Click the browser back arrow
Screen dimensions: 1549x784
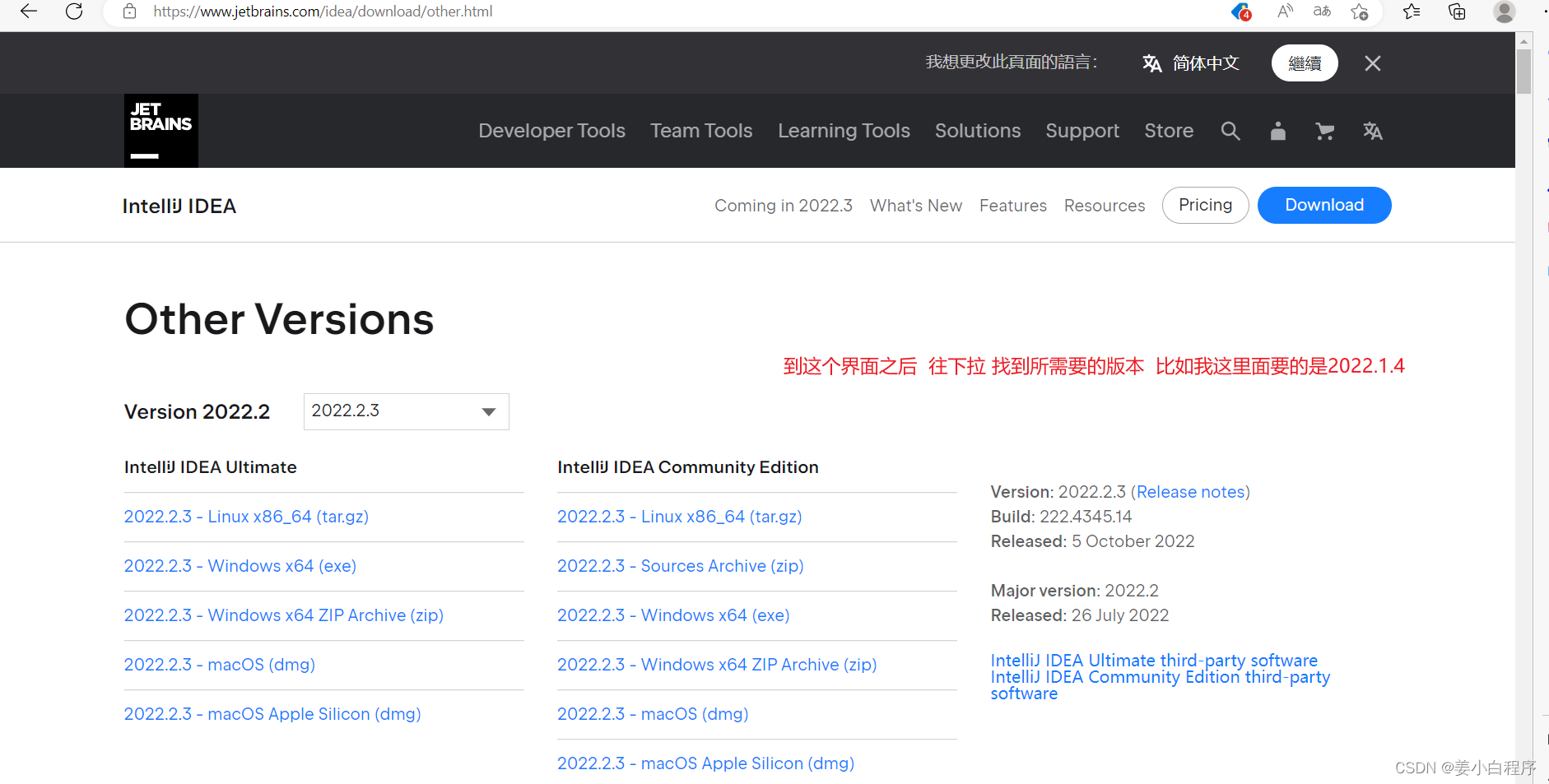[27, 12]
